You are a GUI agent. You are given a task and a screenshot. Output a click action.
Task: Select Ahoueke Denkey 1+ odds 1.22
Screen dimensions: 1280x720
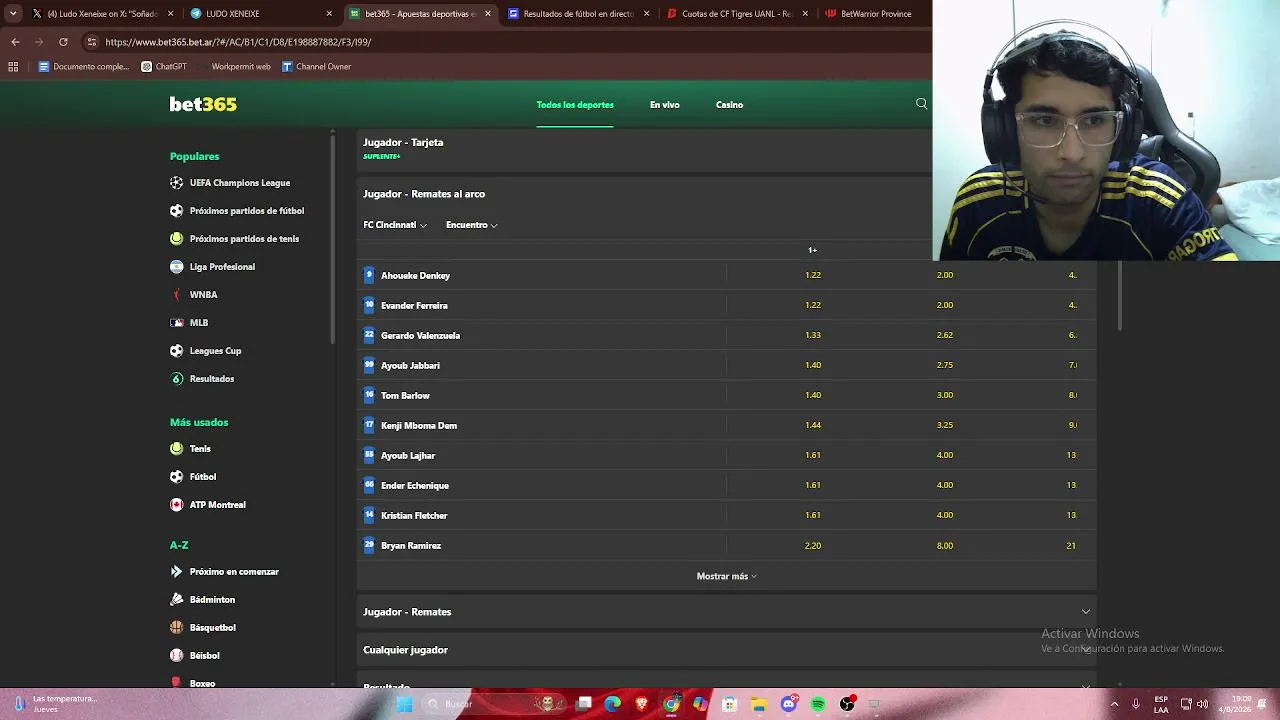pos(813,275)
